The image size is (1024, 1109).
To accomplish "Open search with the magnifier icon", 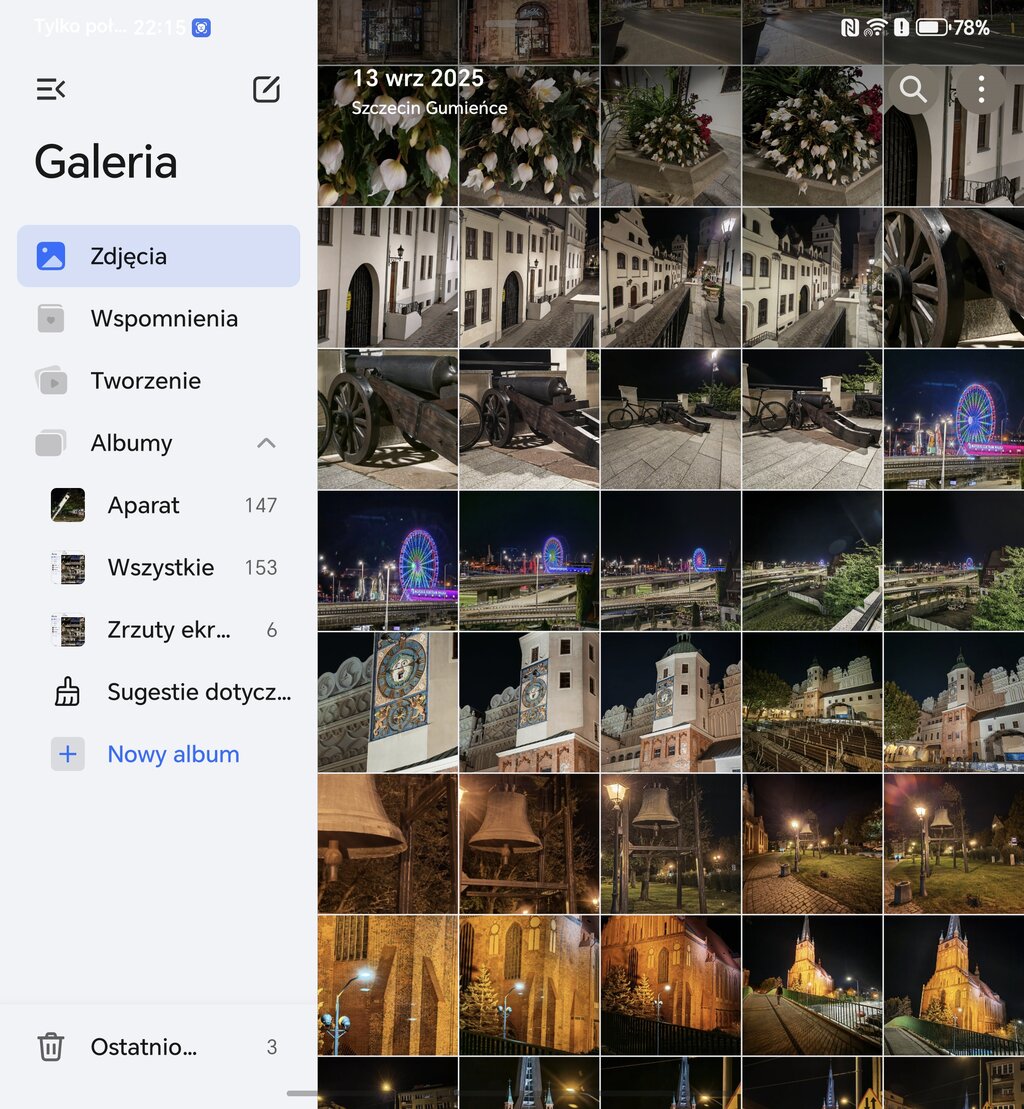I will click(913, 90).
